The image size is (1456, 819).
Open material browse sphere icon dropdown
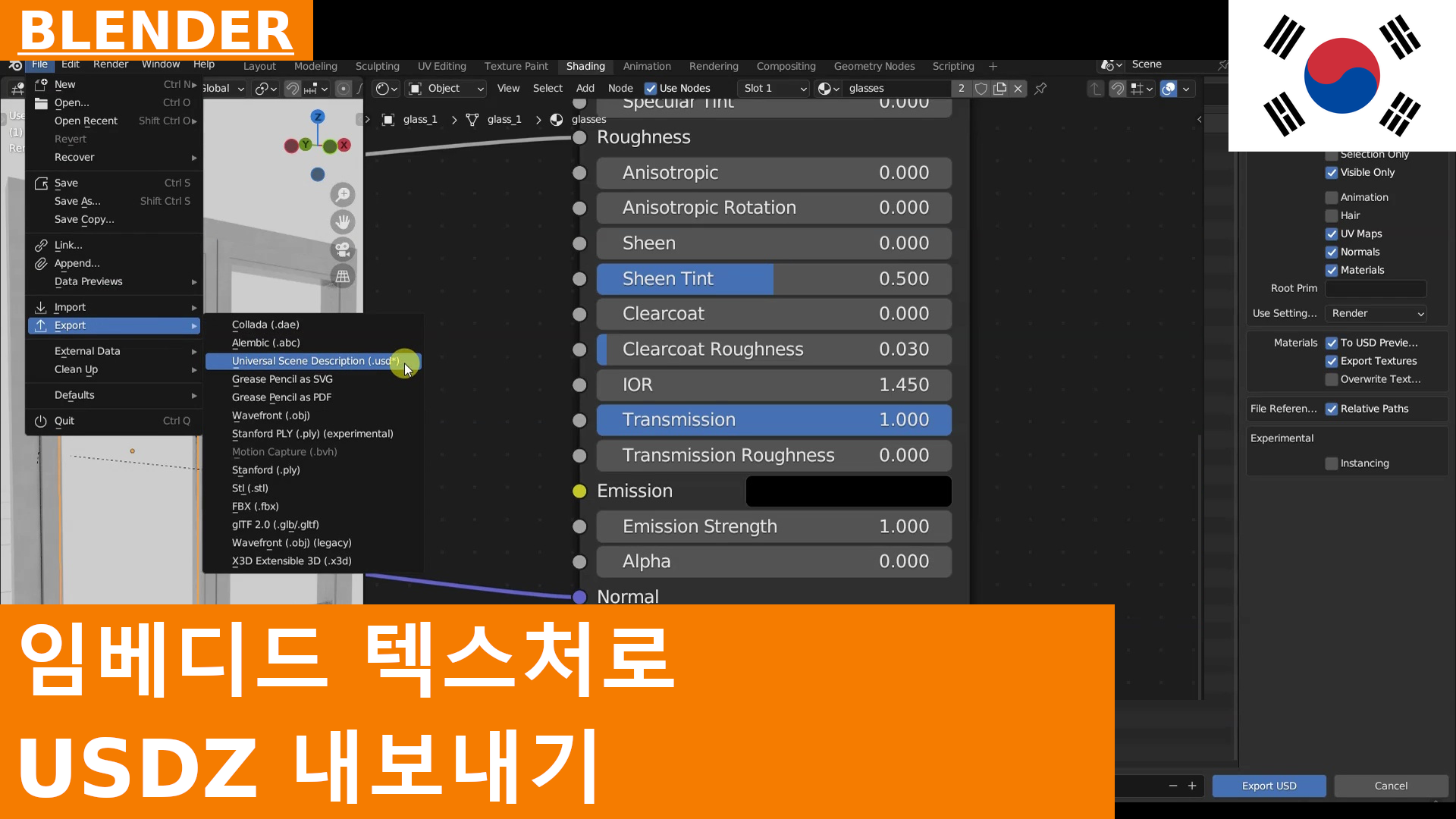pos(829,89)
